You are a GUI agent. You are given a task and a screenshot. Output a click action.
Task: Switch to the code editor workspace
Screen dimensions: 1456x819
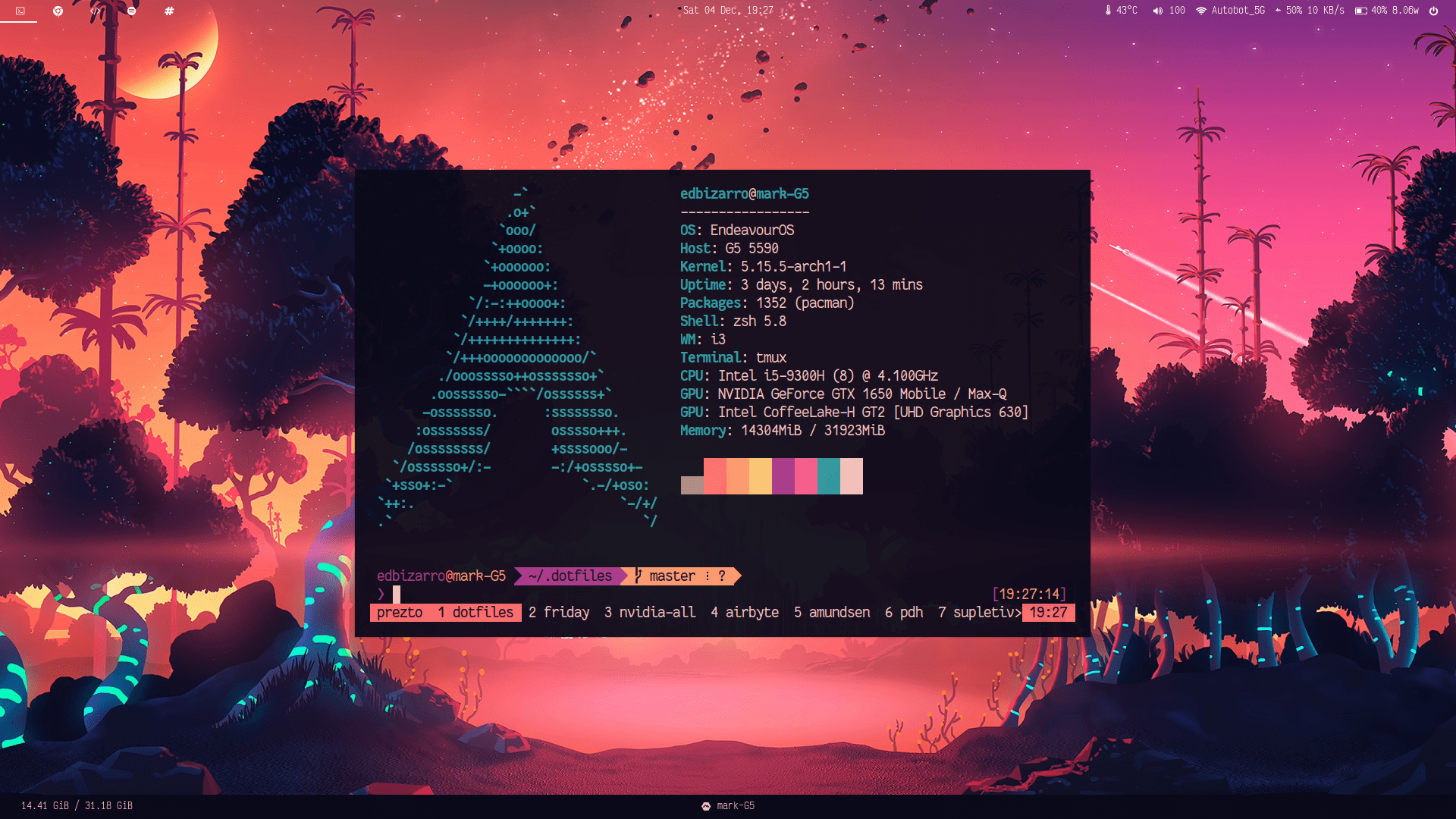tap(95, 11)
